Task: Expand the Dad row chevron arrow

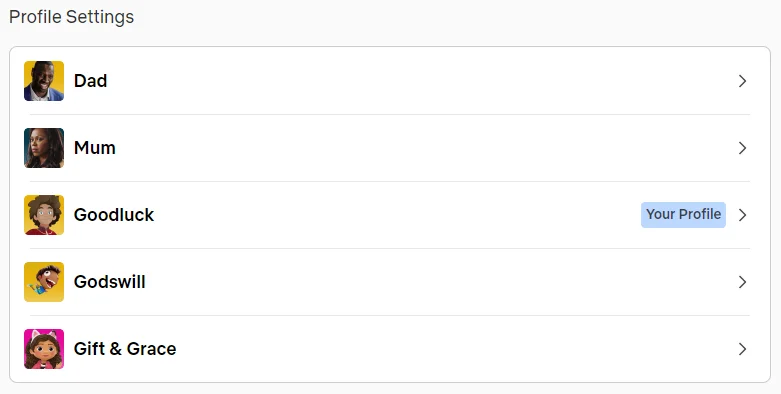Action: 742,81
